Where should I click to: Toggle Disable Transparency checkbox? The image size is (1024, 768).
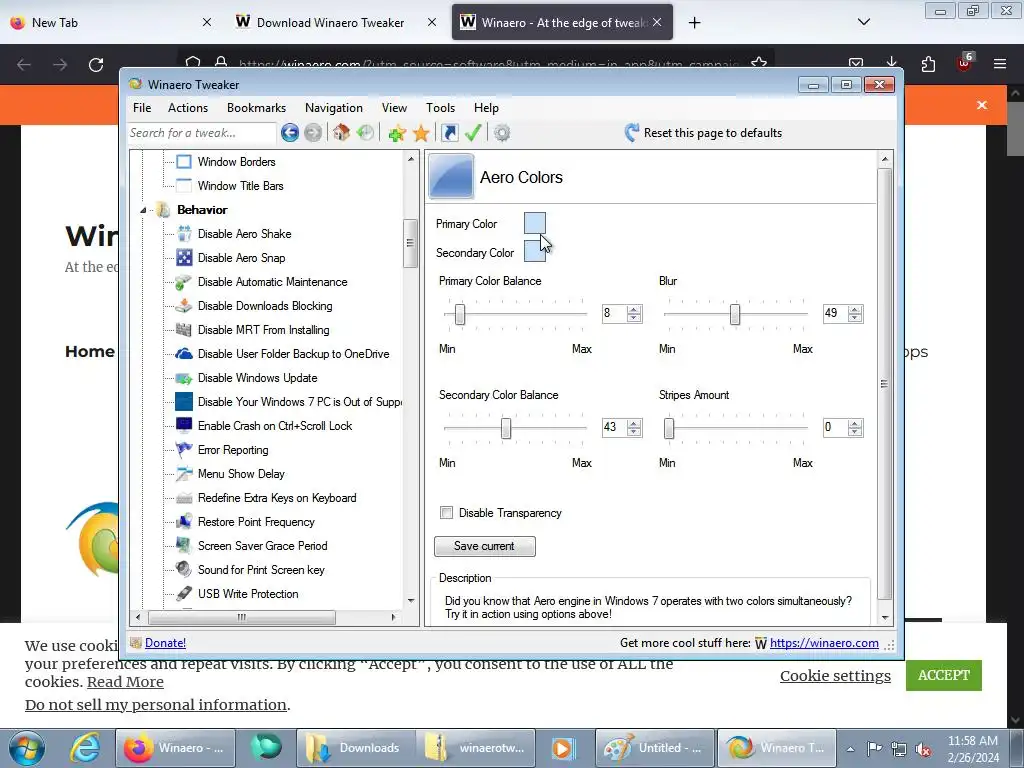447,513
